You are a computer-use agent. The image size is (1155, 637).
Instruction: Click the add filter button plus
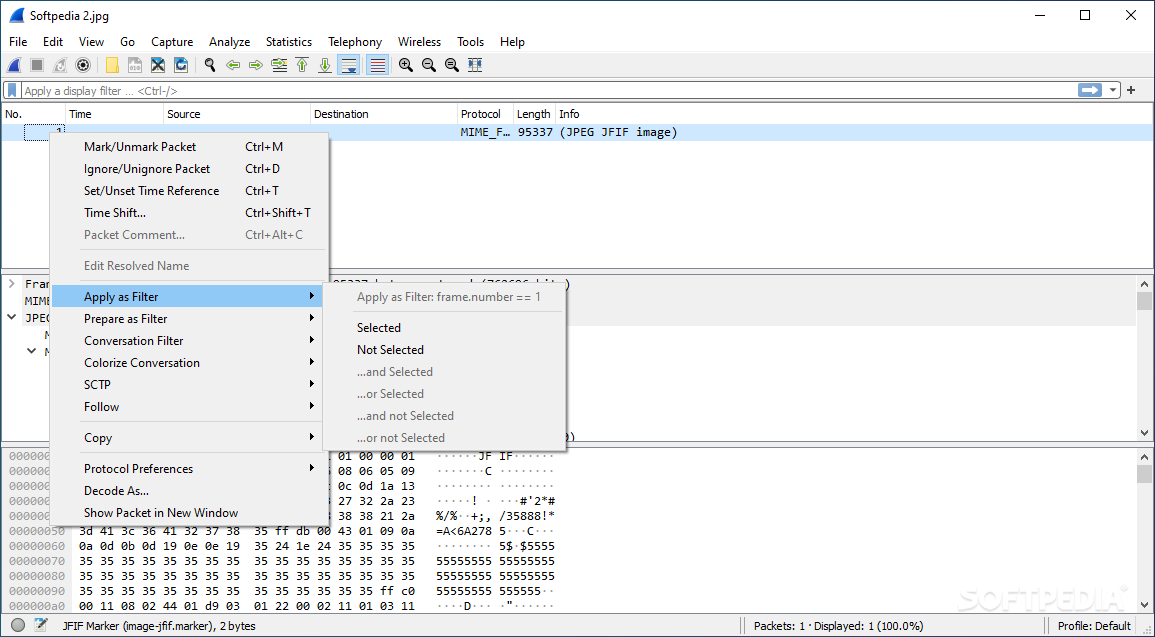(x=1132, y=90)
